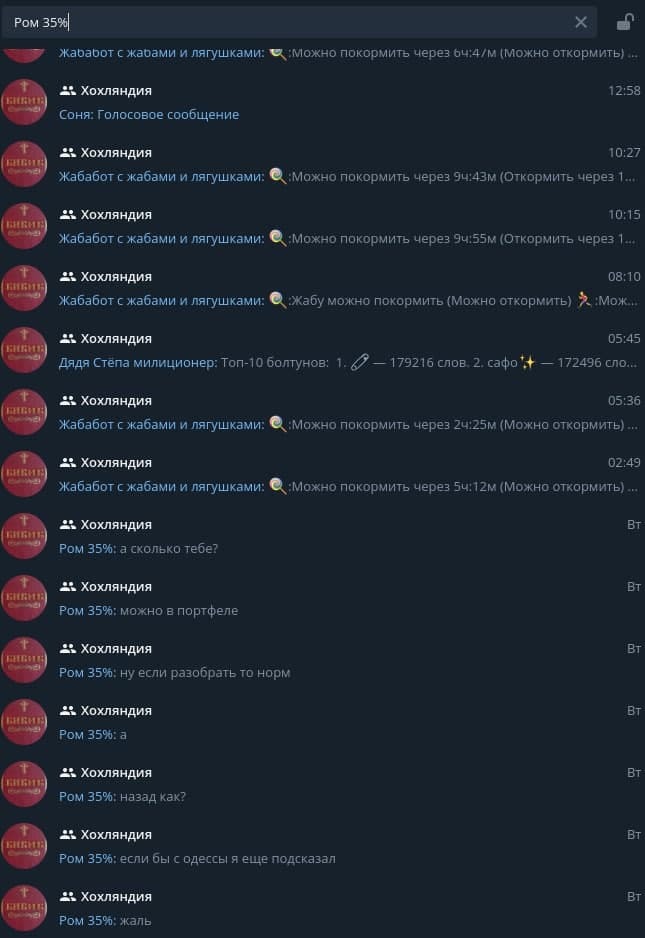Click avatar of the 05:36 result
Screen dimensions: 645x938
tap(24, 412)
